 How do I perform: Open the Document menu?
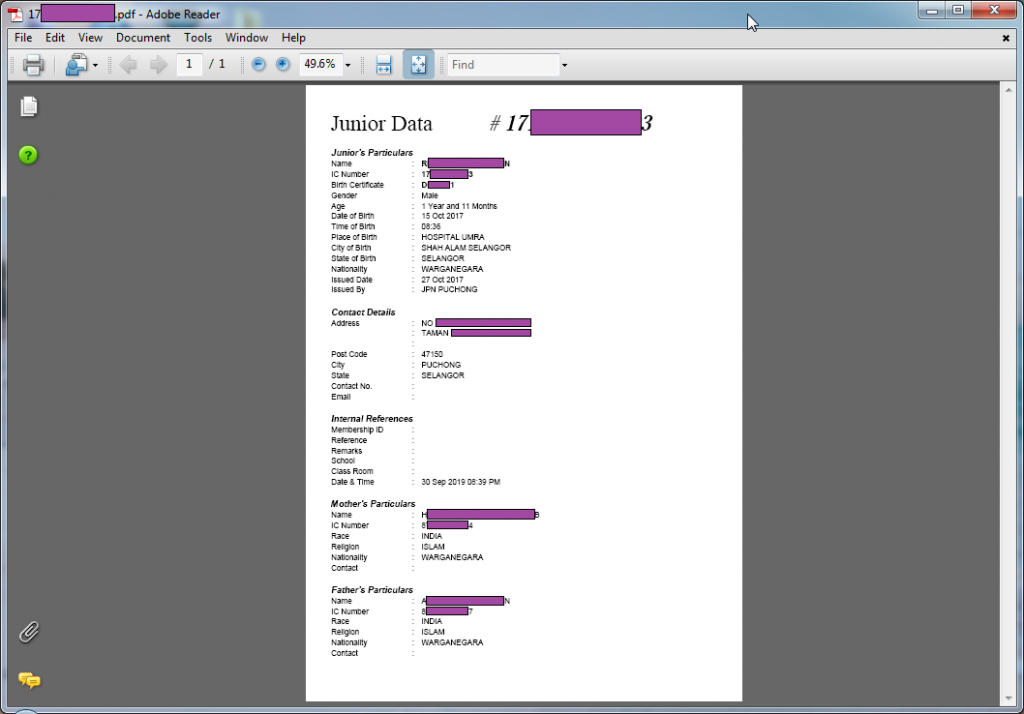(143, 38)
